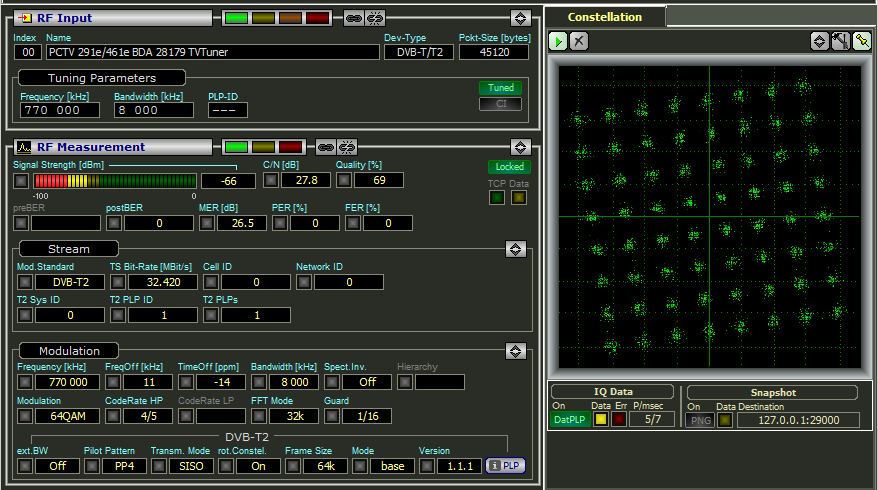Click the PLP info button
The width and height of the screenshot is (878, 490).
(504, 465)
